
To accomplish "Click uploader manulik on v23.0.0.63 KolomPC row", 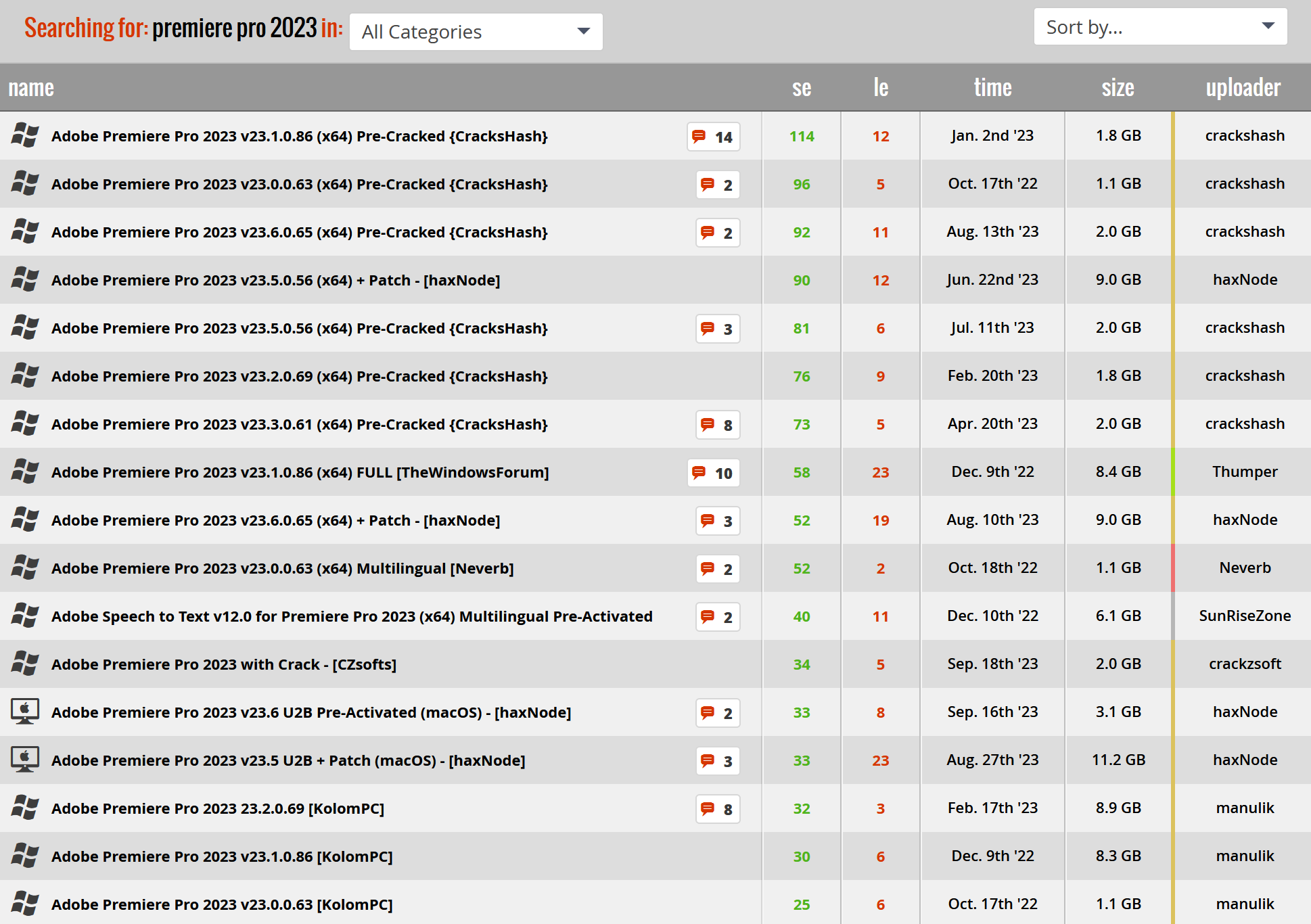I will coord(1244,904).
